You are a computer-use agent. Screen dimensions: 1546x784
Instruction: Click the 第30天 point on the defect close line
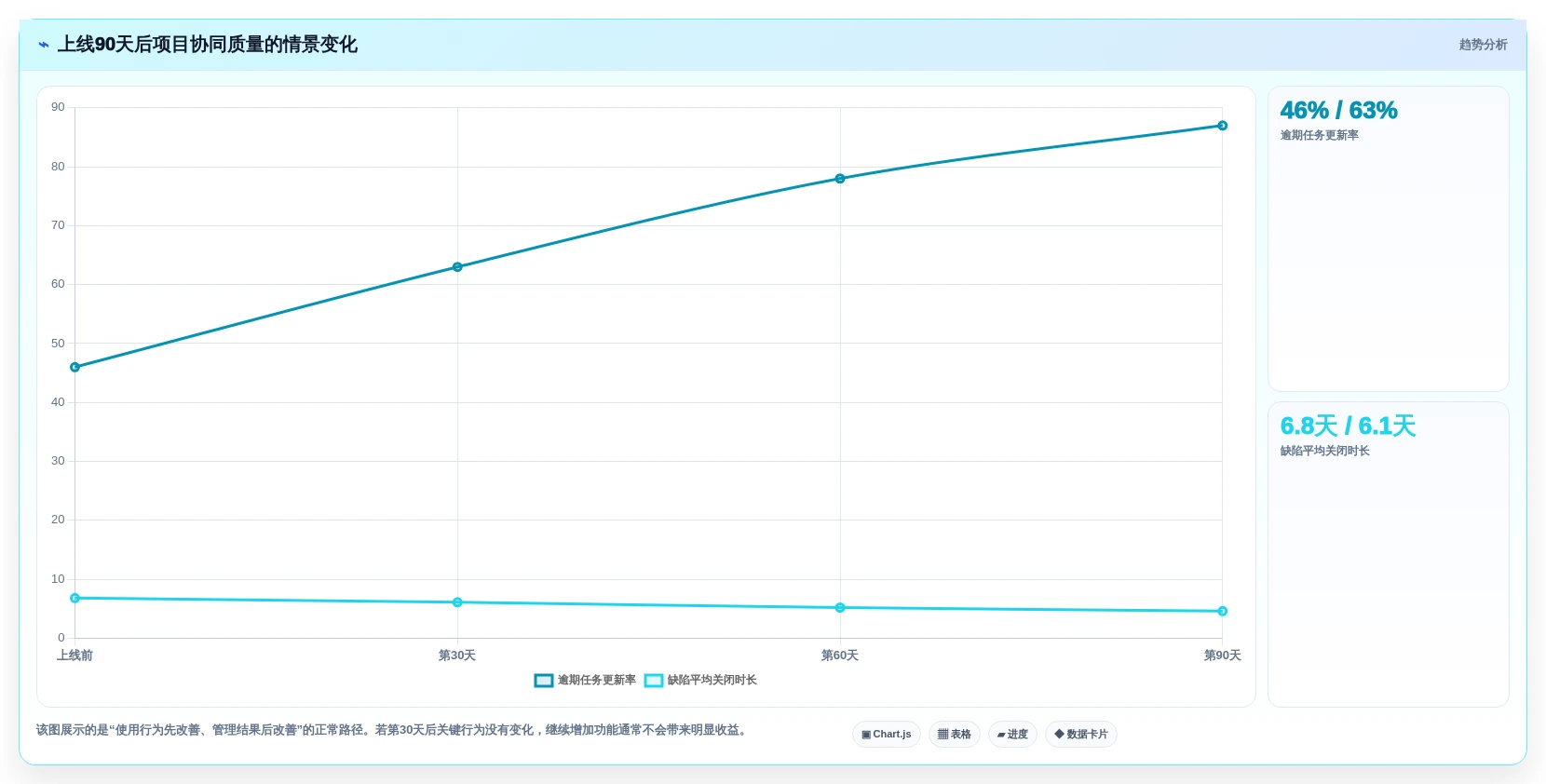[457, 602]
